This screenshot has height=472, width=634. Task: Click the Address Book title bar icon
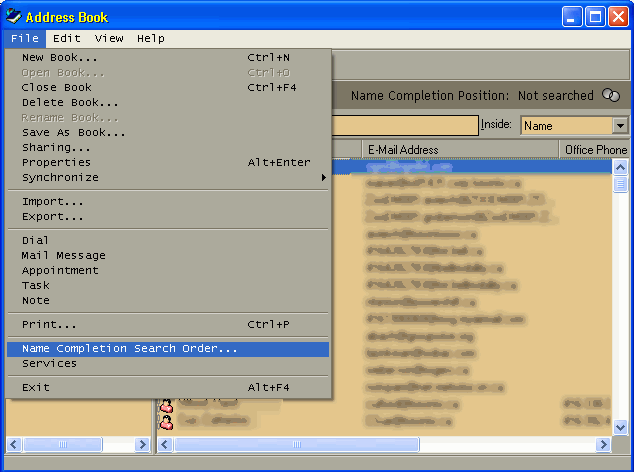tap(13, 17)
